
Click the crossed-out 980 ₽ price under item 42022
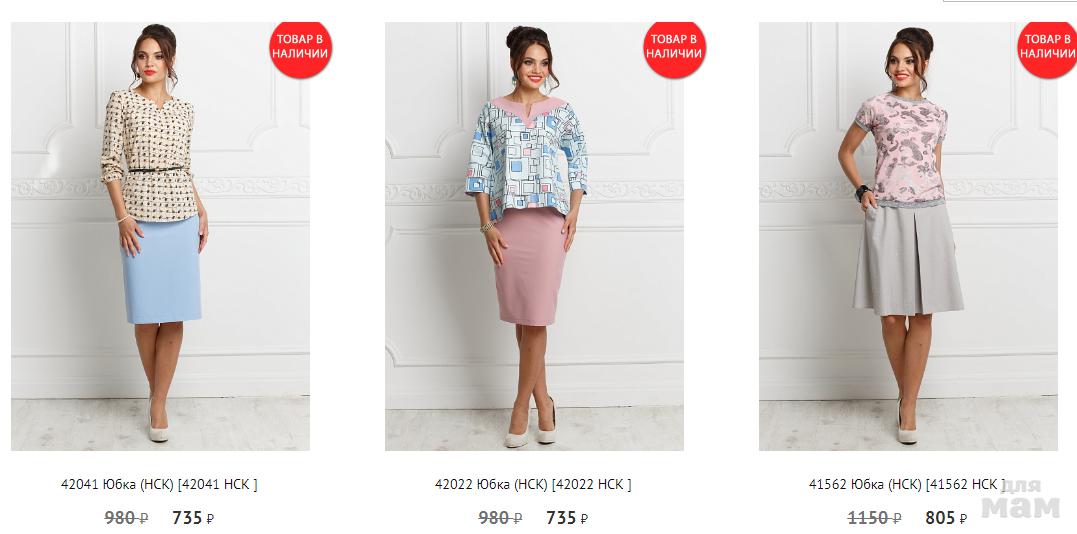[500, 518]
